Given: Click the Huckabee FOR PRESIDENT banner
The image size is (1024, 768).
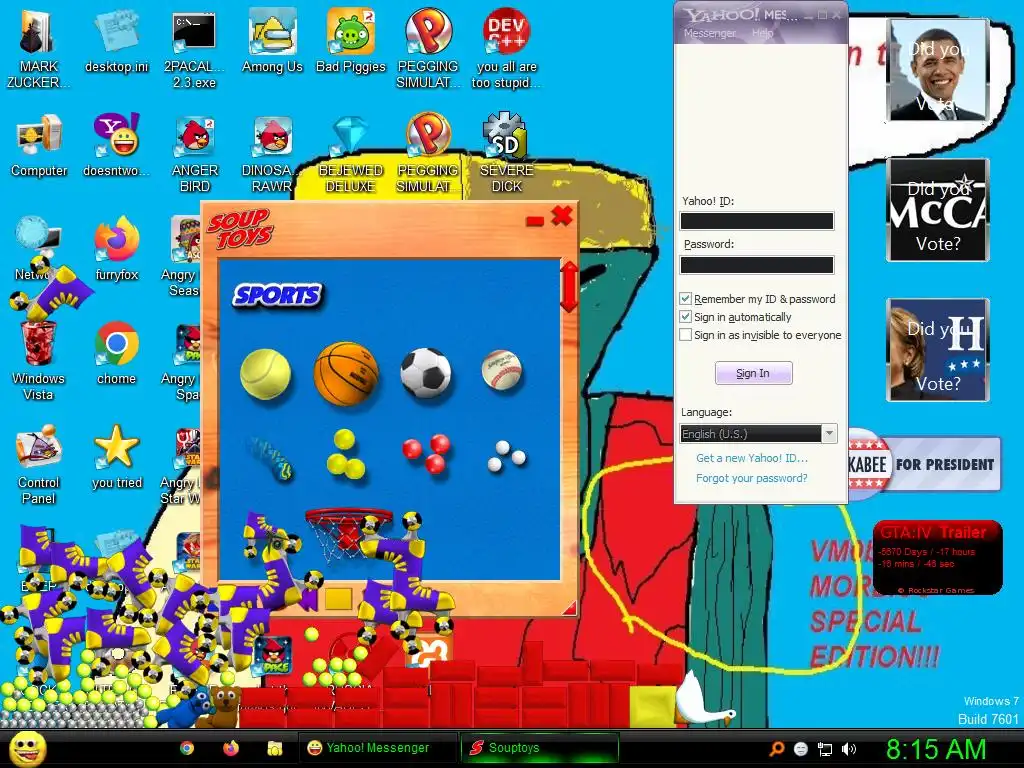Looking at the screenshot, I should [924, 464].
